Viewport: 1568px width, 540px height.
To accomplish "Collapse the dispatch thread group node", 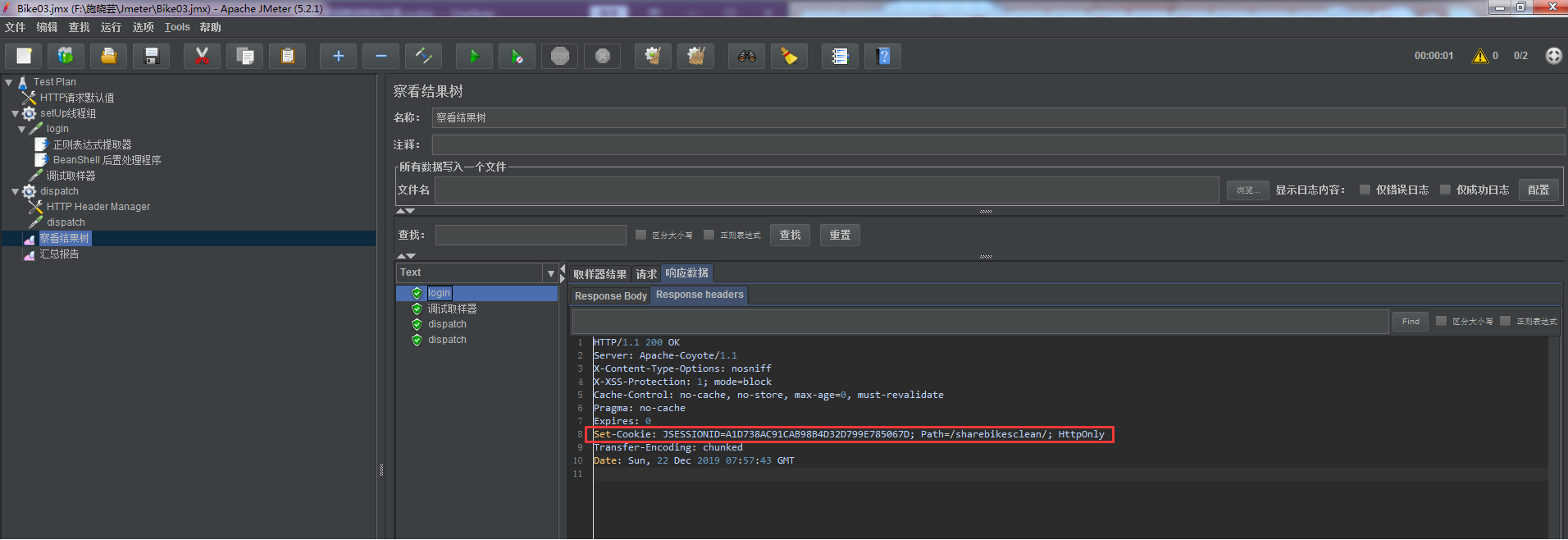I will (x=15, y=191).
